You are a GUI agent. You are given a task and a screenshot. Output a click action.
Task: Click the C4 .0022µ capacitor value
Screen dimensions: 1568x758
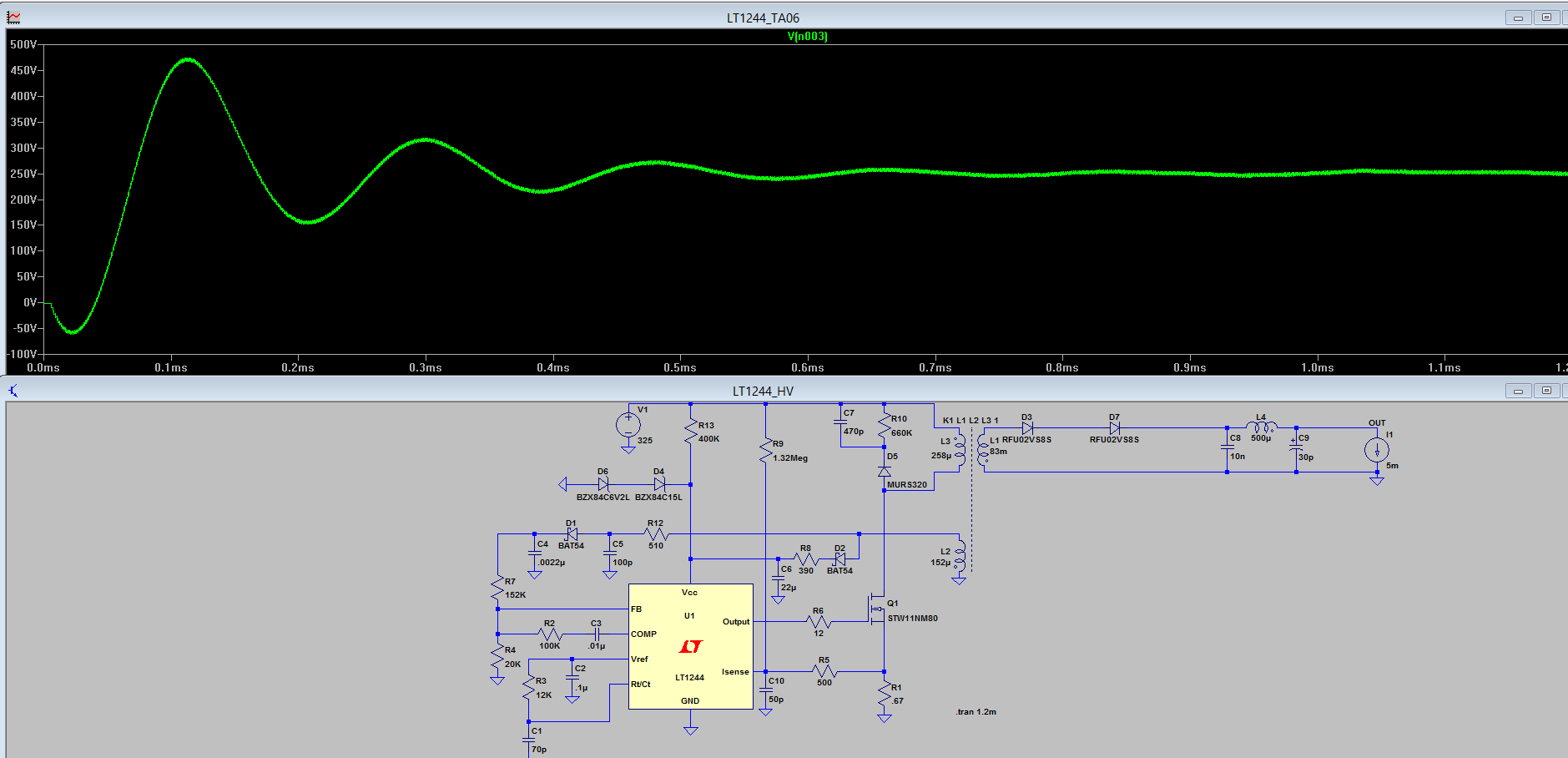552,562
